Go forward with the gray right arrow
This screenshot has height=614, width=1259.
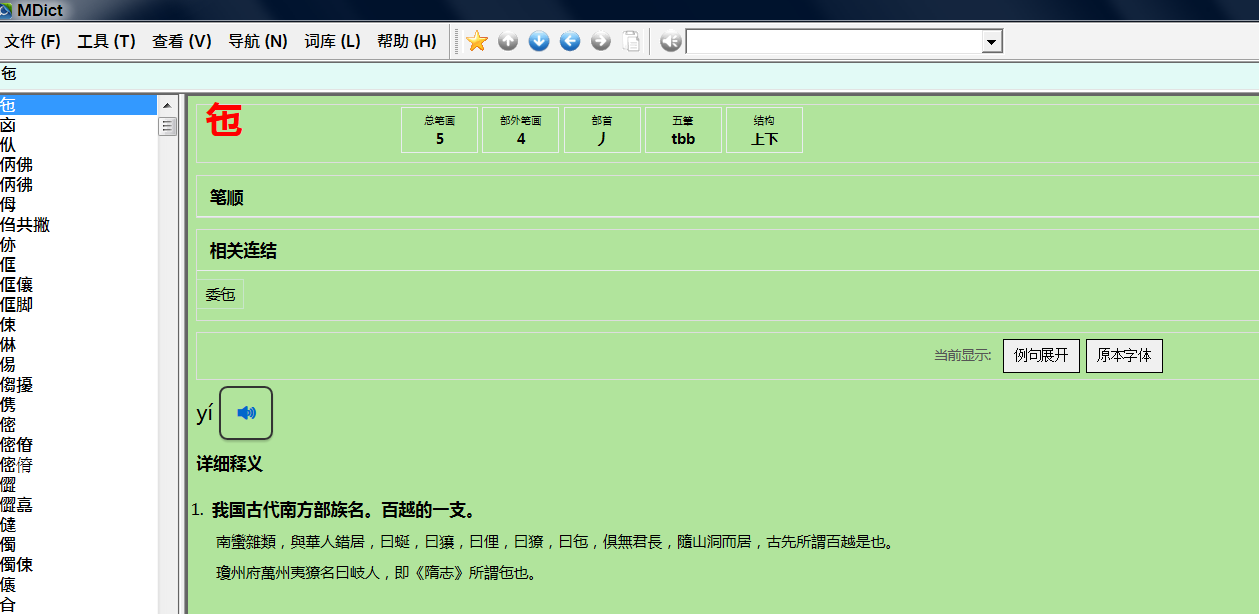tap(601, 41)
